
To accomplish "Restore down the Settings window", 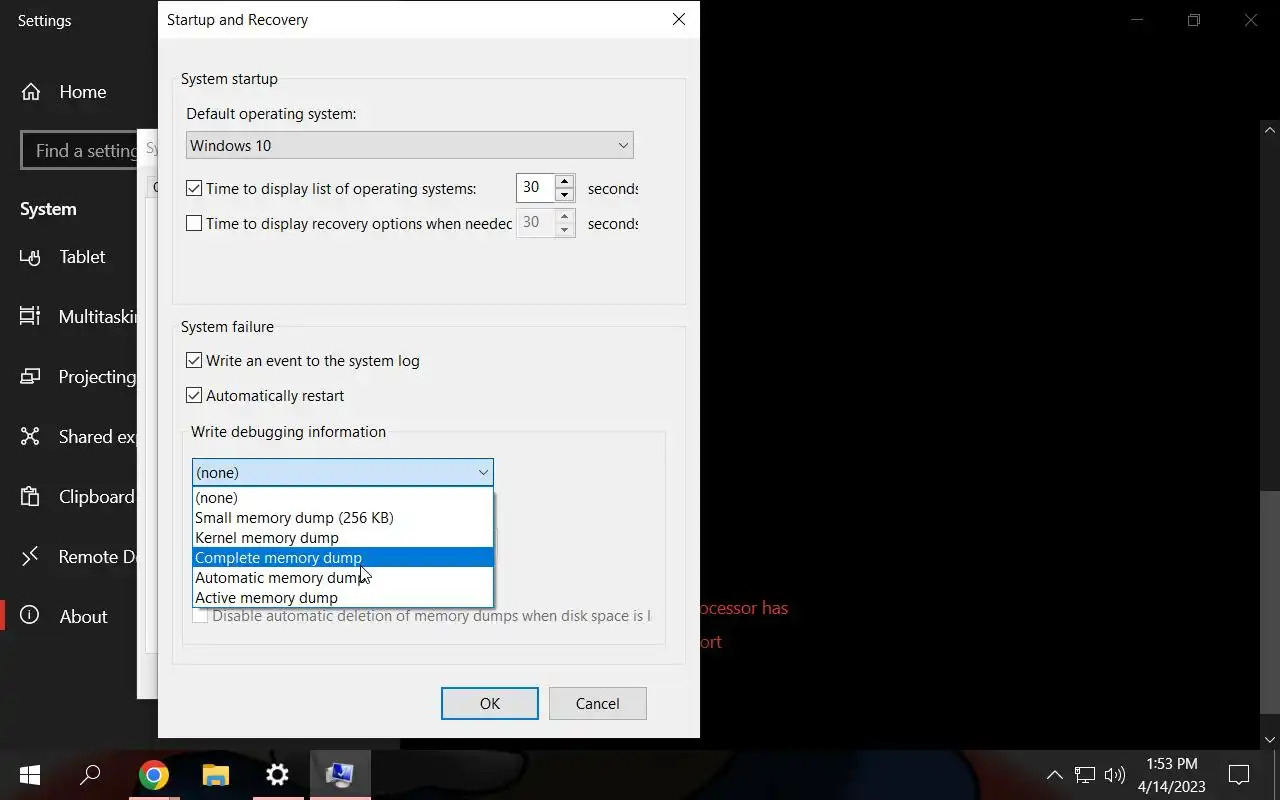I will coord(1193,20).
